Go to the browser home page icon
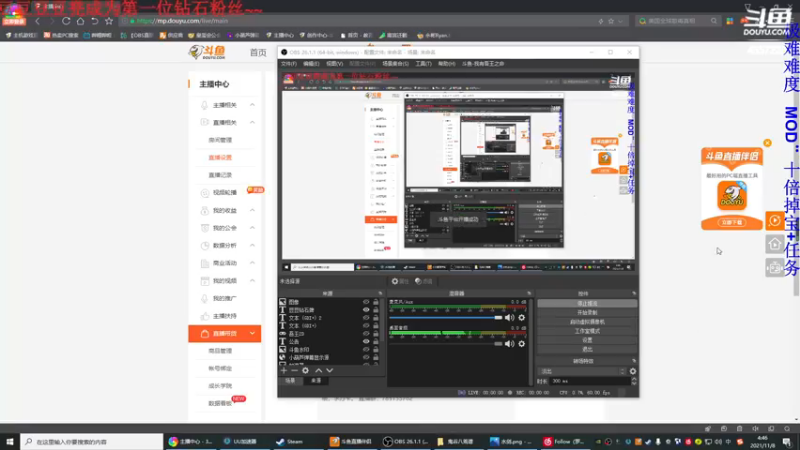This screenshot has height=450, width=800. (x=80, y=21)
